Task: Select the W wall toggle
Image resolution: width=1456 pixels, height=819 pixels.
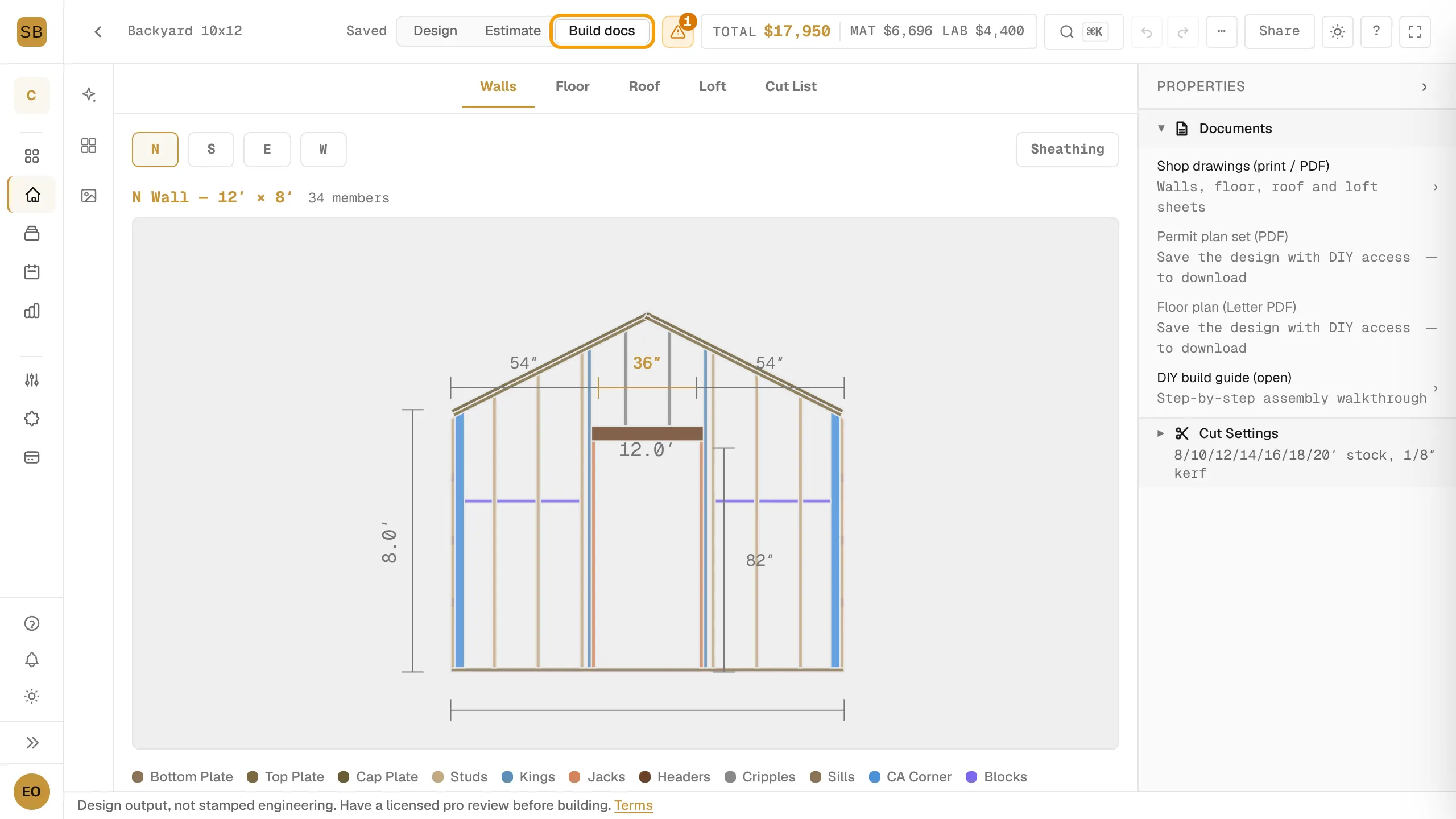Action: tap(323, 149)
